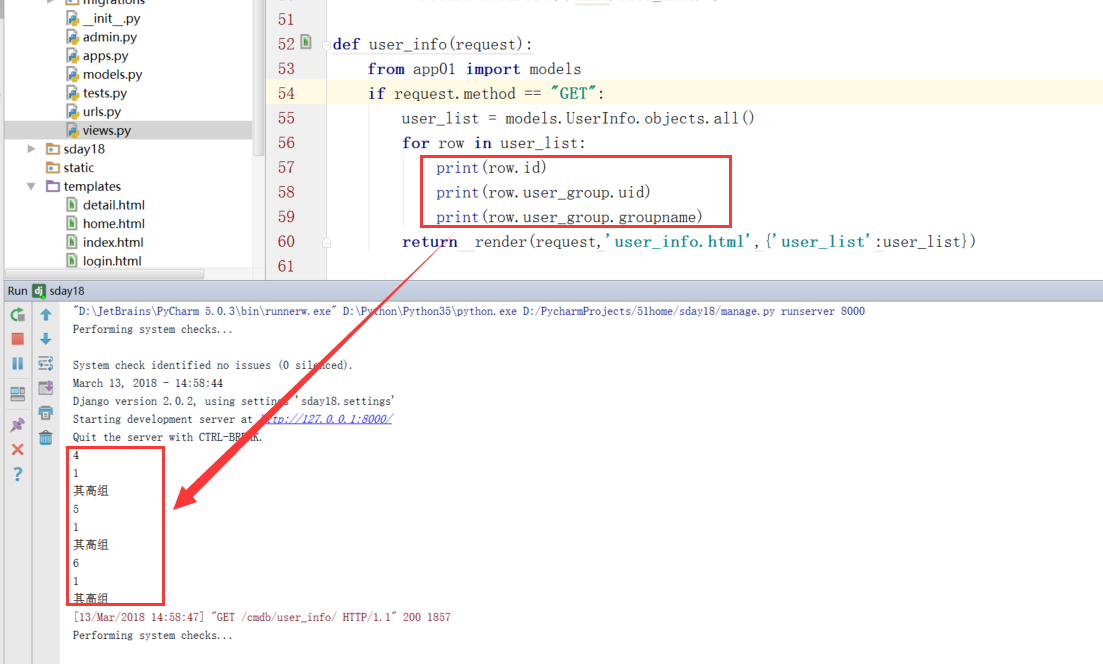
Task: Click 'print(row.user_group.uid)' statement
Action: click(543, 192)
